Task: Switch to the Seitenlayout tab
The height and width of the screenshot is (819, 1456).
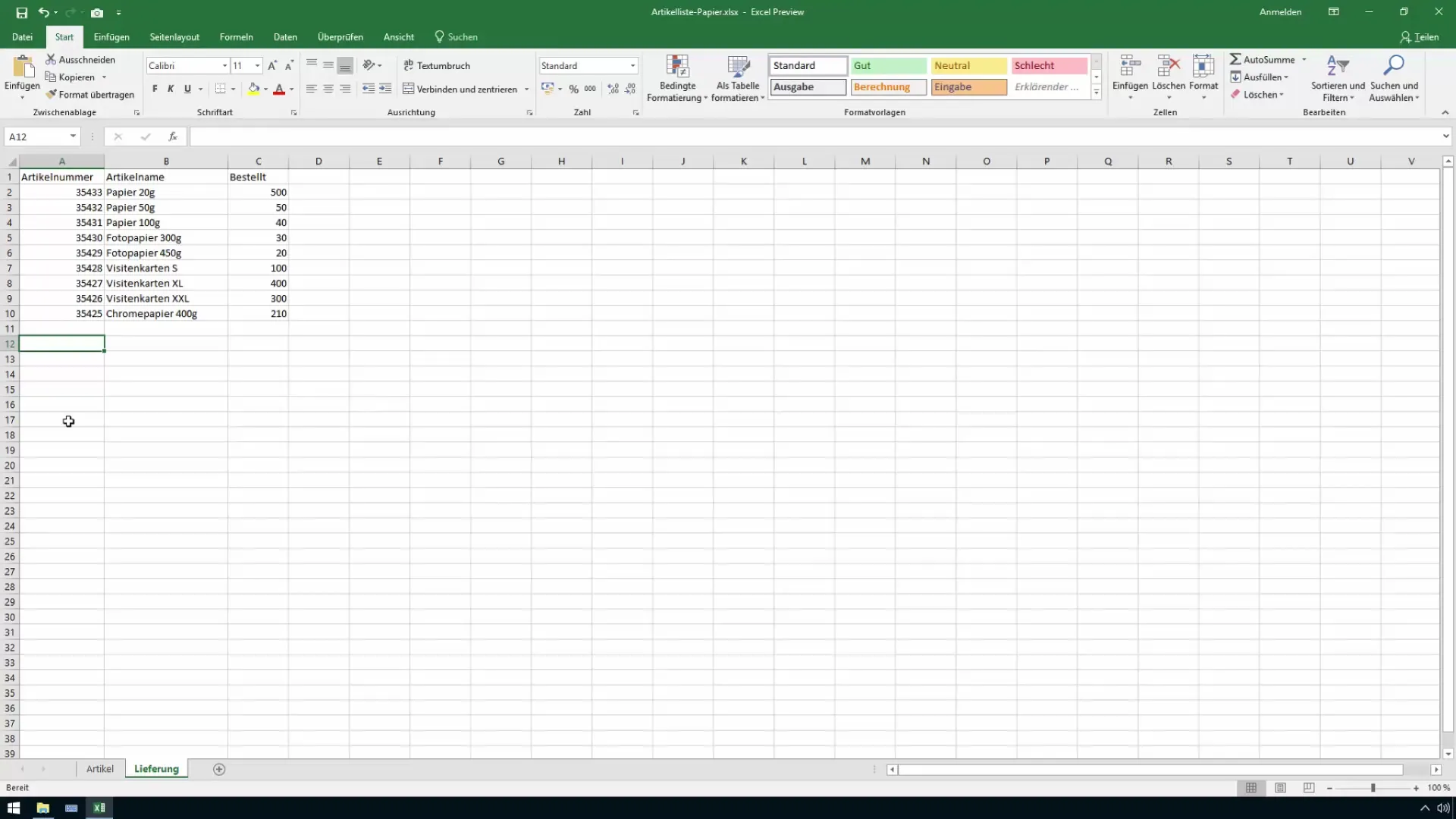Action: pyautogui.click(x=174, y=36)
